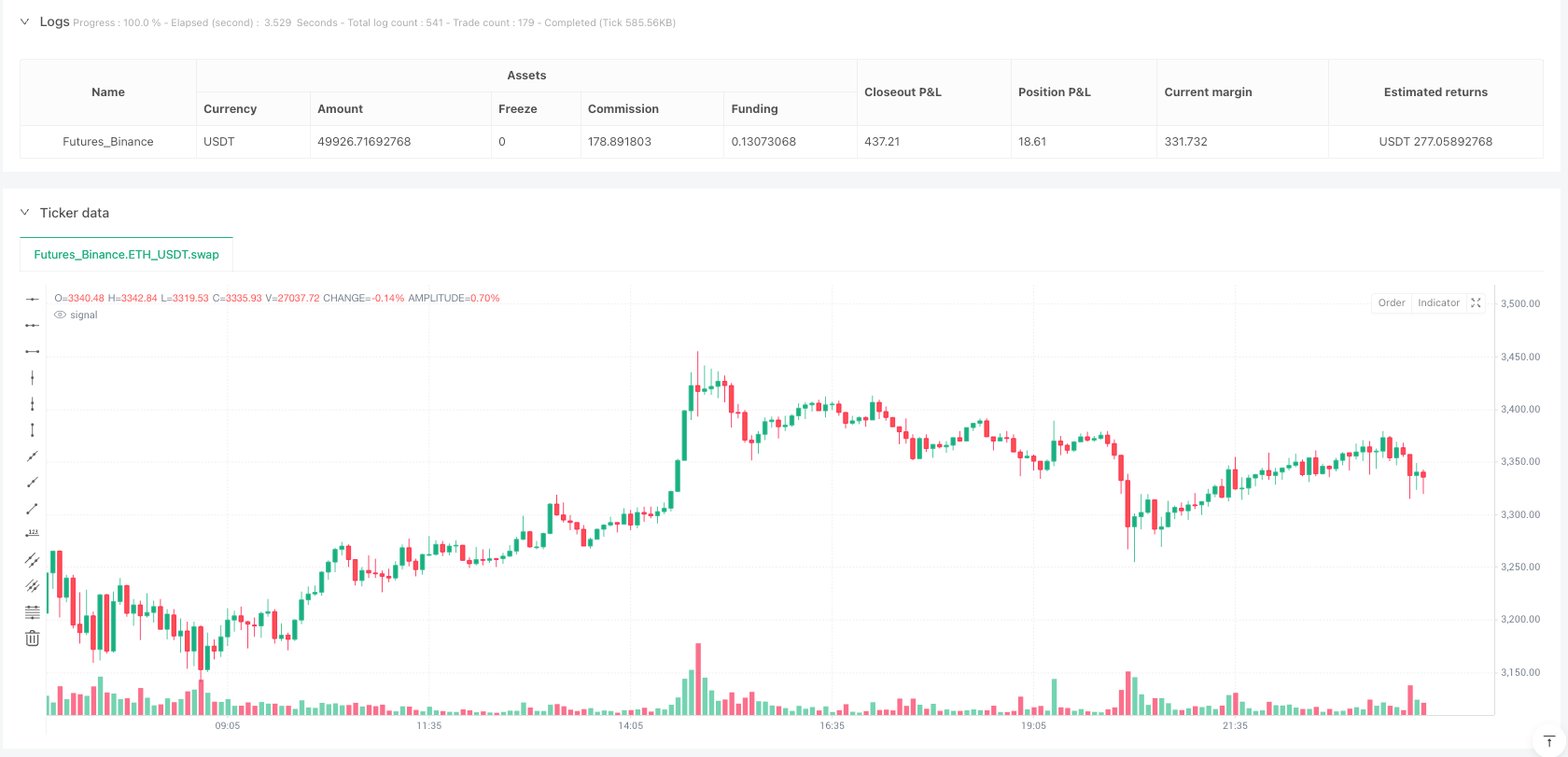Image resolution: width=1568 pixels, height=757 pixels.
Task: Select the horizontal line drawing tool
Action: [x=32, y=299]
